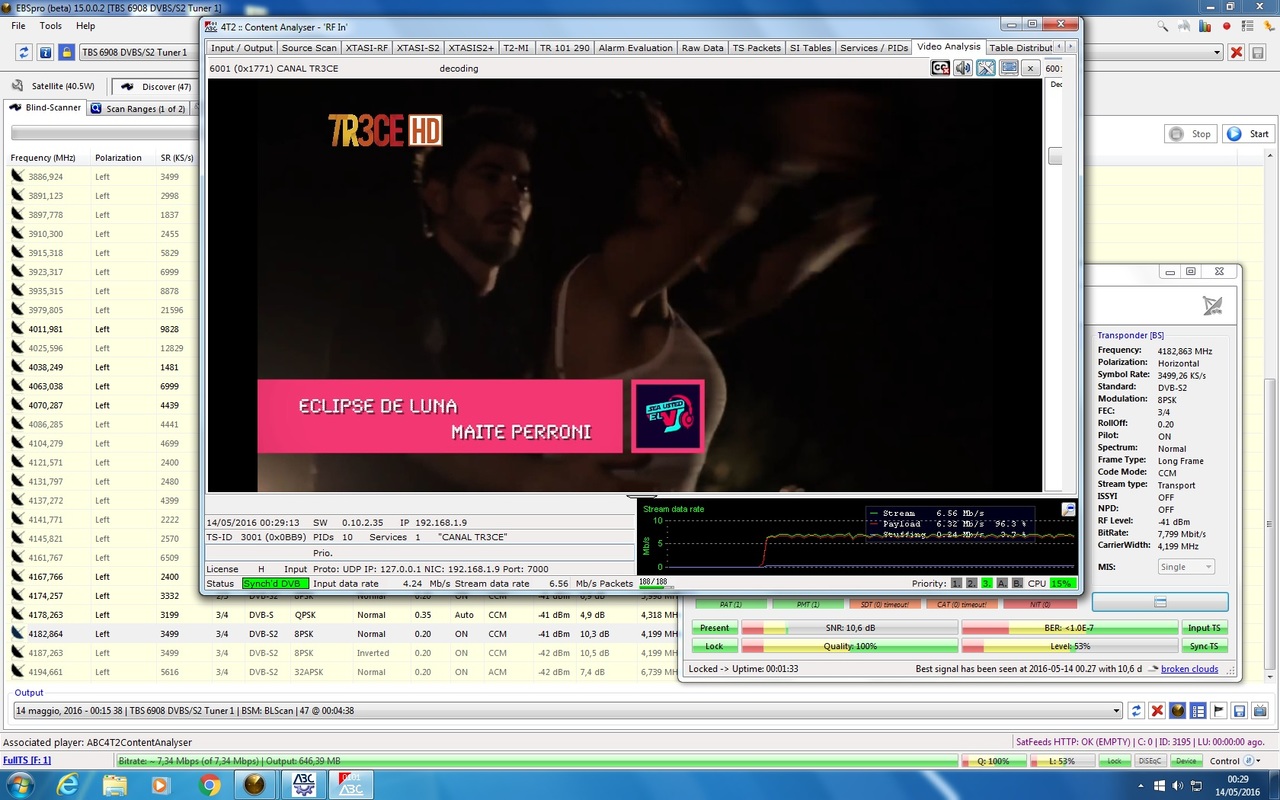Open video tools wrench icon in Content Analyser
The image size is (1280, 800).
pos(986,68)
